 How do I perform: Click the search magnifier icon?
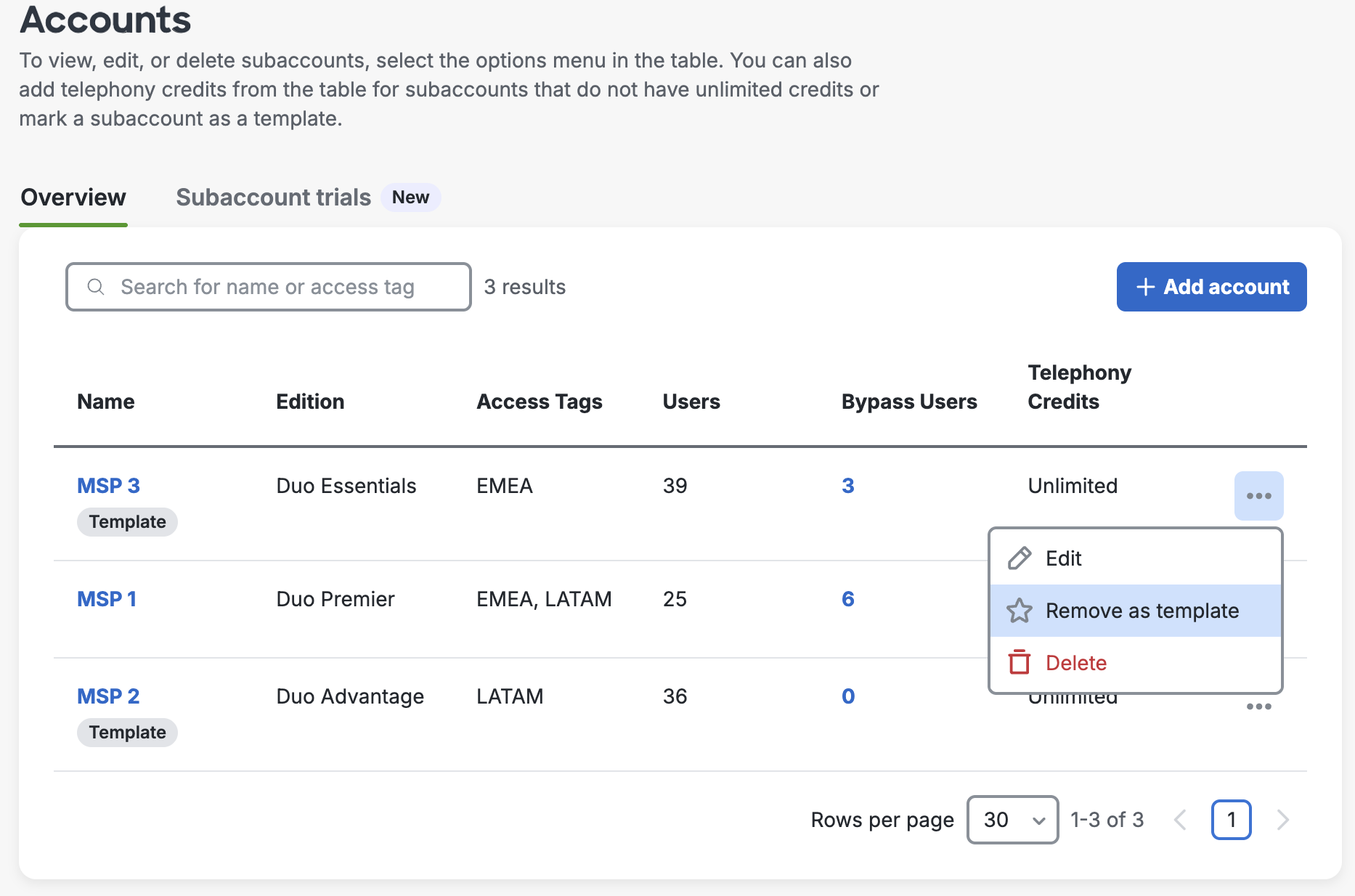[96, 287]
